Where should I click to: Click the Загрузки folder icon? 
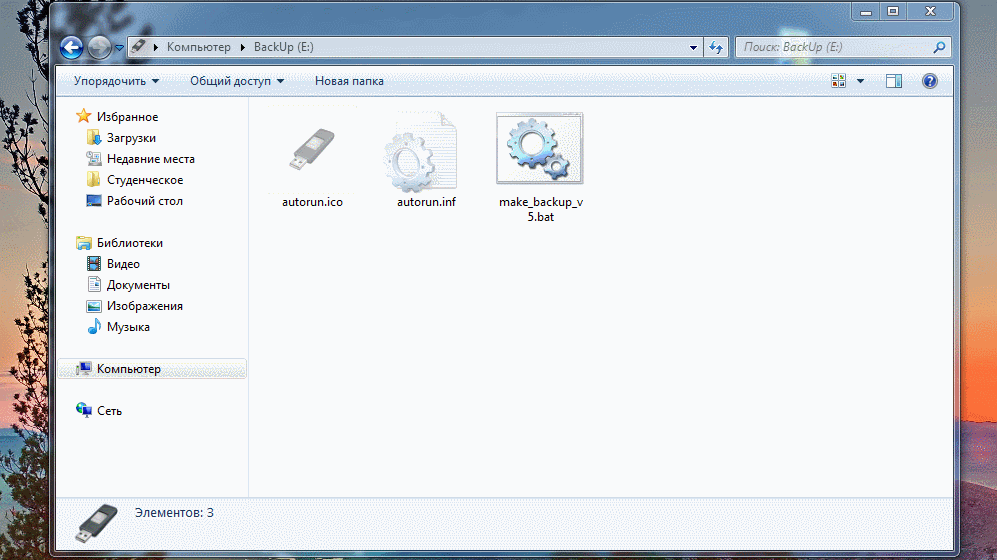(x=93, y=137)
